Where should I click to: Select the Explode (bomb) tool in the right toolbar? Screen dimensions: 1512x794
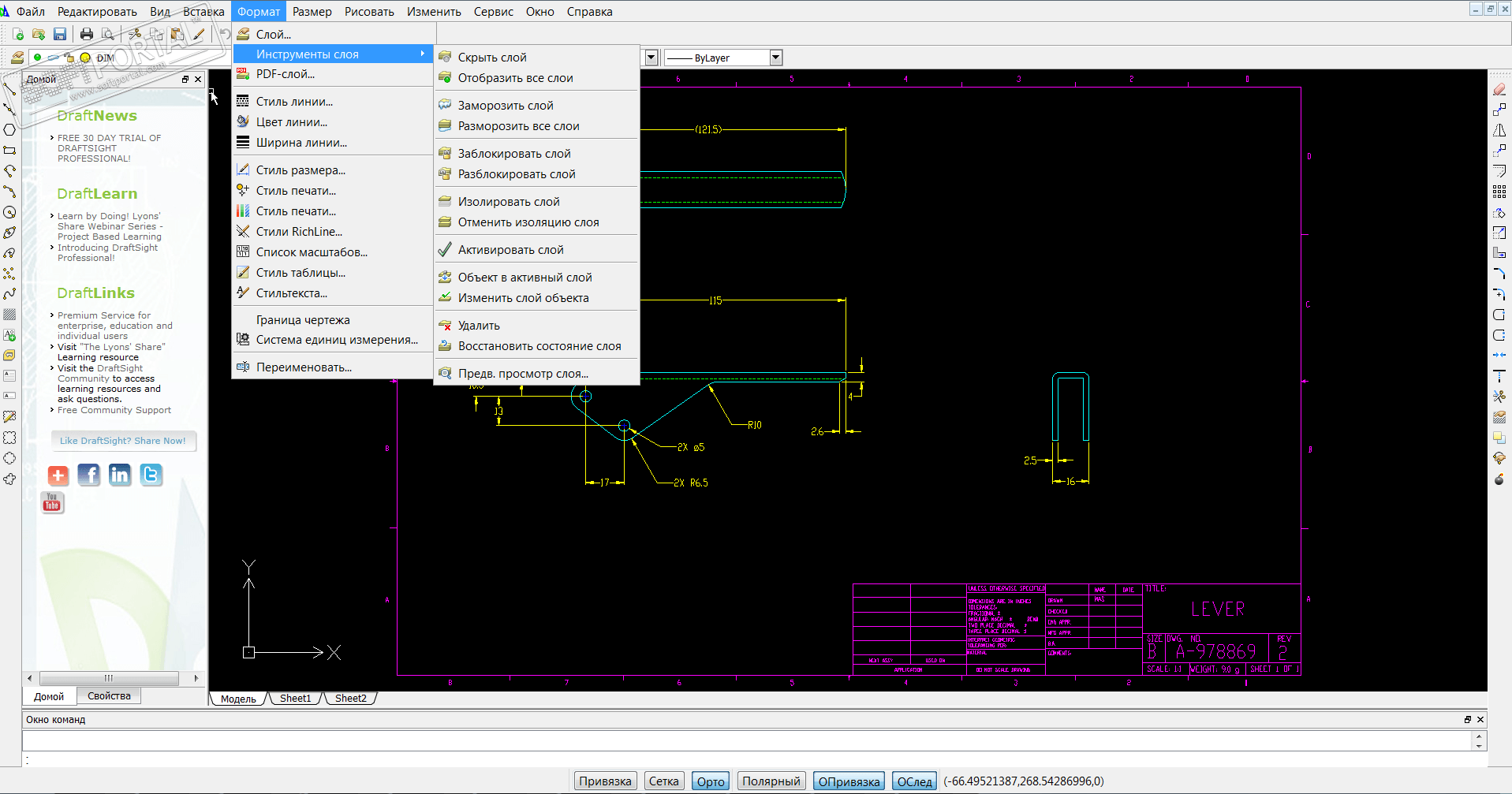(1499, 479)
